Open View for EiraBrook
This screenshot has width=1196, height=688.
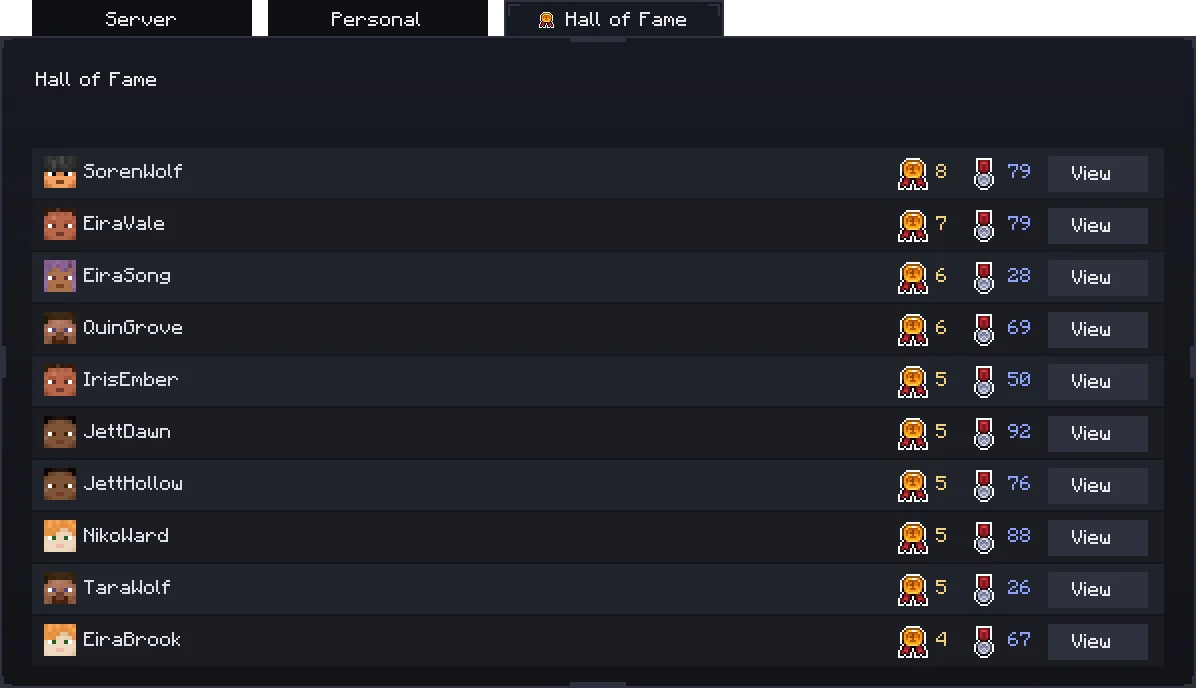(1097, 641)
